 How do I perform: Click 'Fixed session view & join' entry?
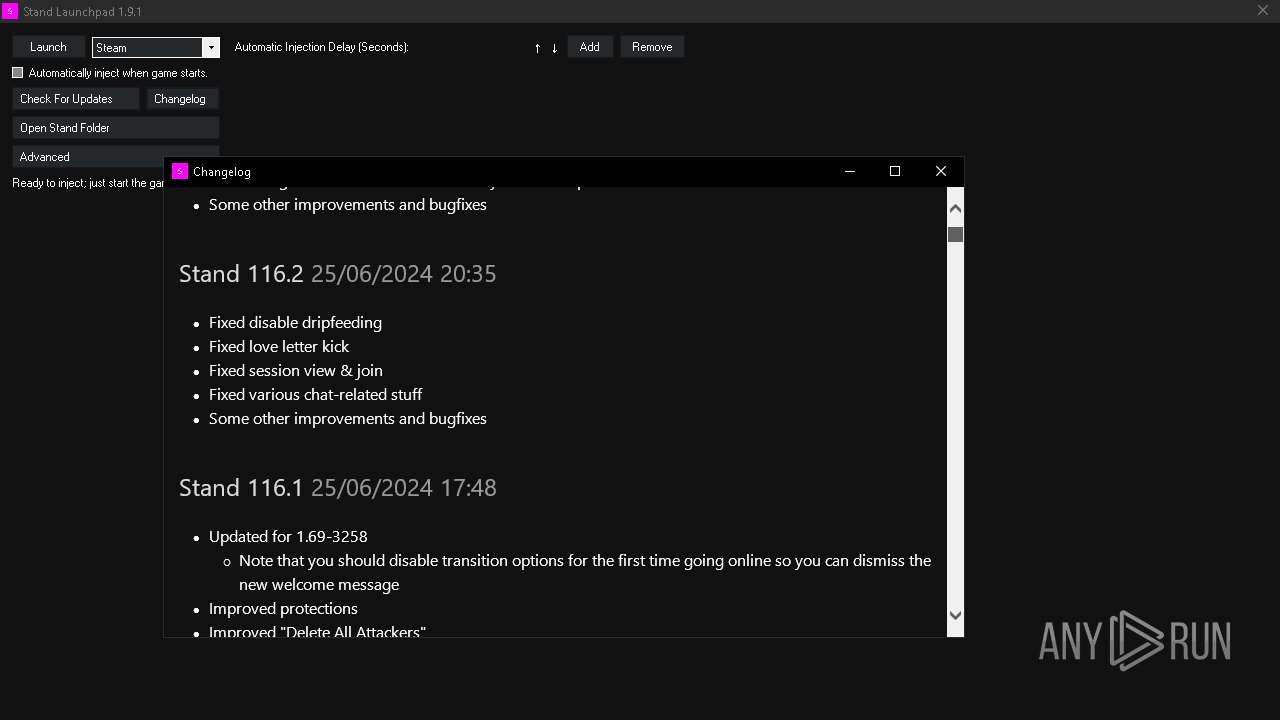pos(296,370)
